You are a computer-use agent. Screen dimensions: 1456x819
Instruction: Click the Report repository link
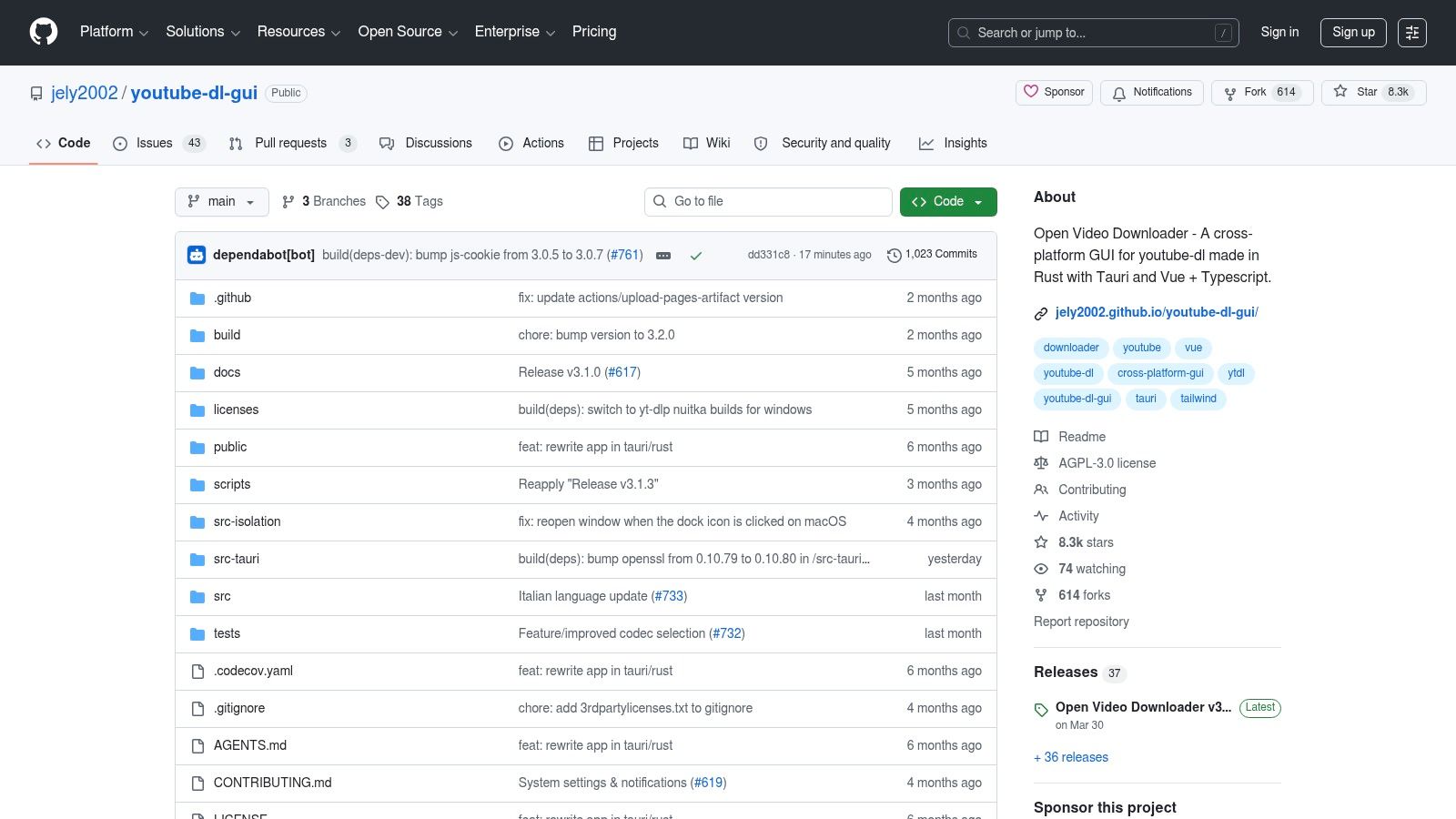(1081, 622)
